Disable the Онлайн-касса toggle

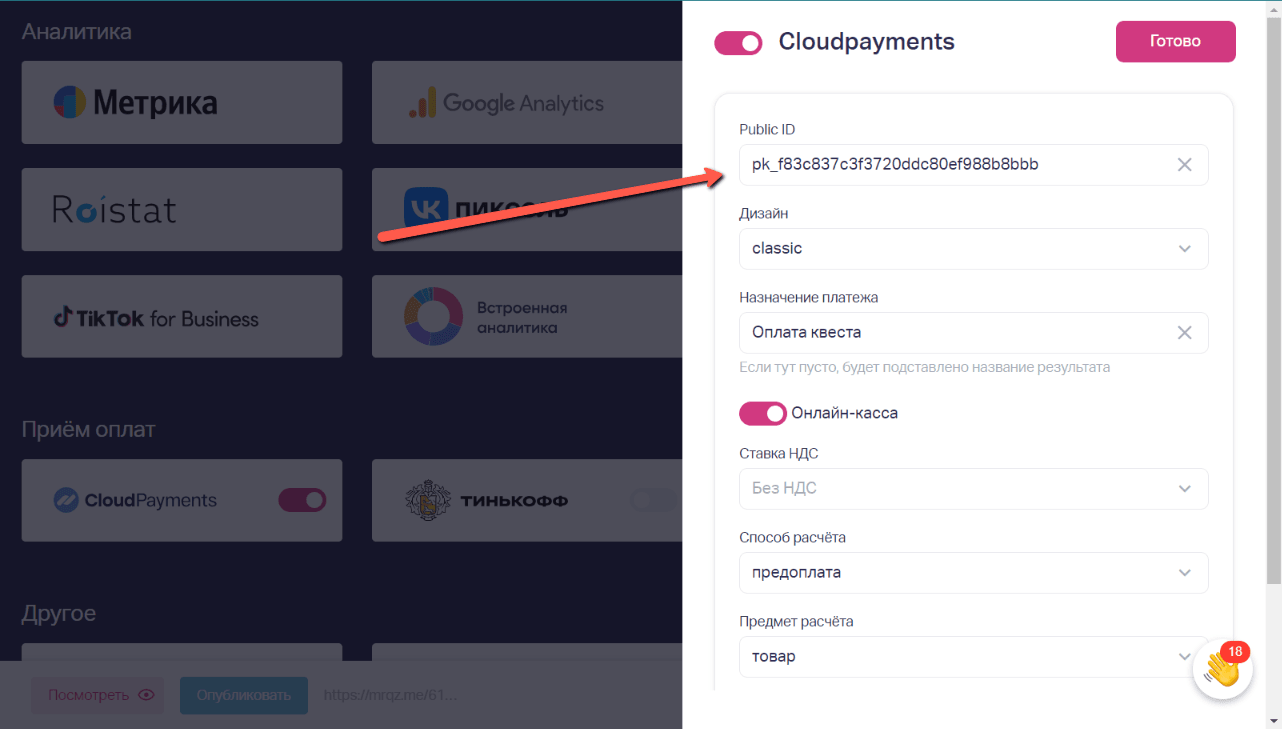point(762,413)
